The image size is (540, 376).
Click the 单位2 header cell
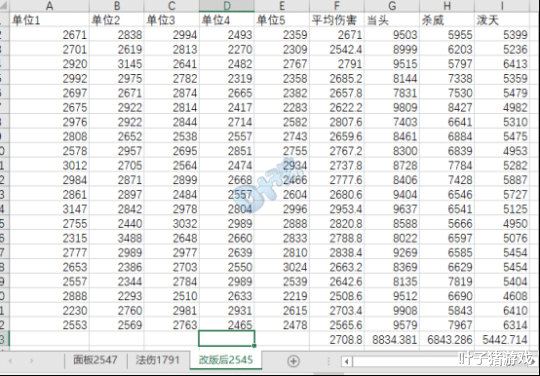(117, 20)
